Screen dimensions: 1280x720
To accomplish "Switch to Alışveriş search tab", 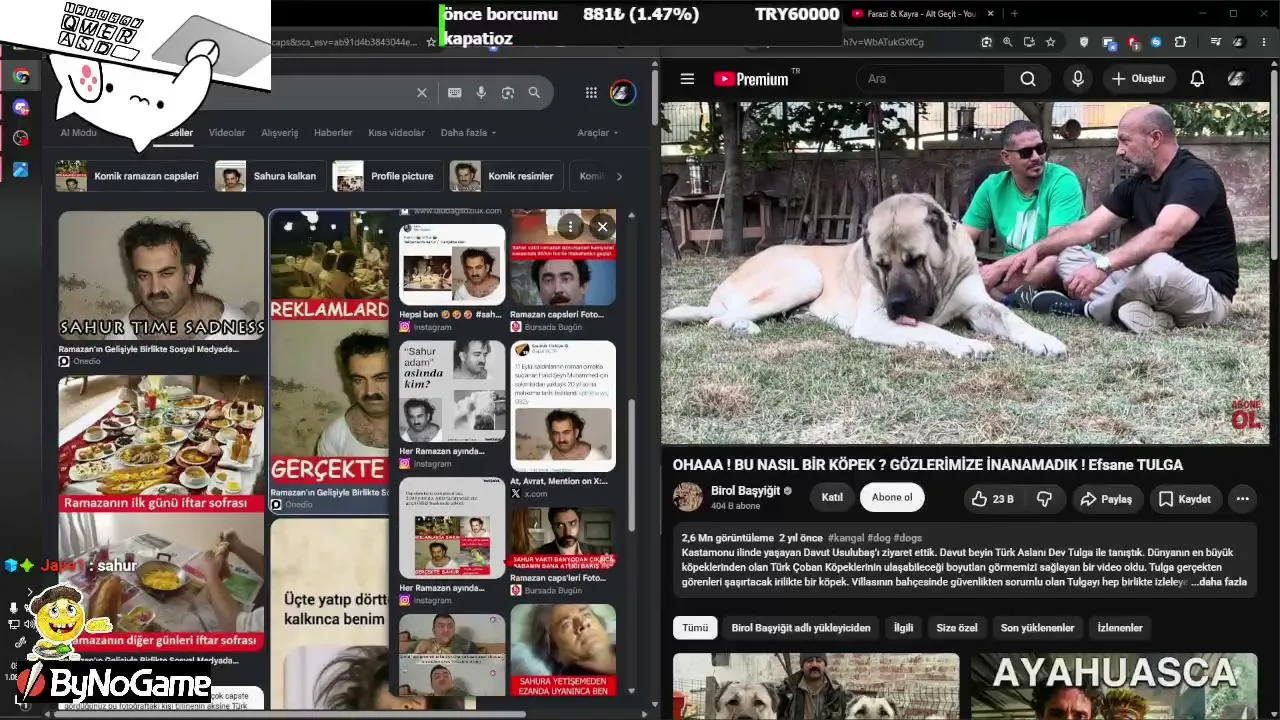I will 280,133.
